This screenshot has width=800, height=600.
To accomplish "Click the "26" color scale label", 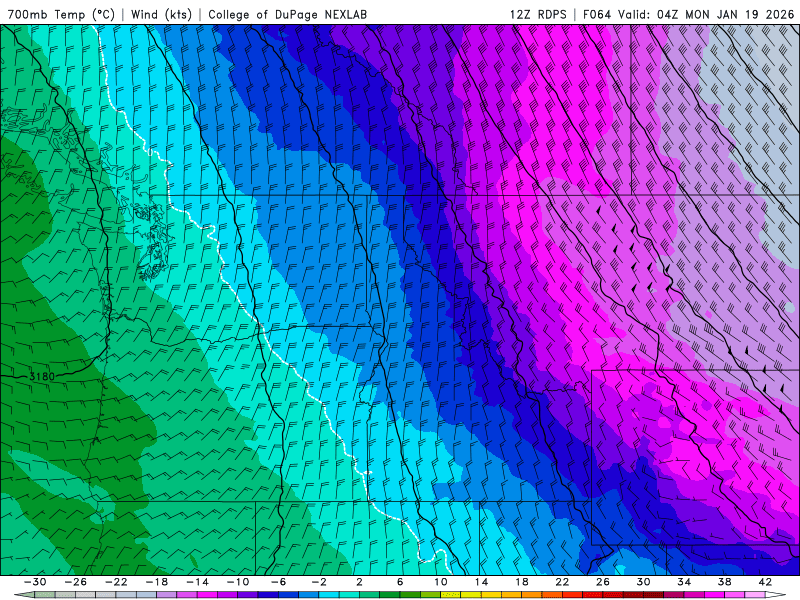I will tap(603, 582).
